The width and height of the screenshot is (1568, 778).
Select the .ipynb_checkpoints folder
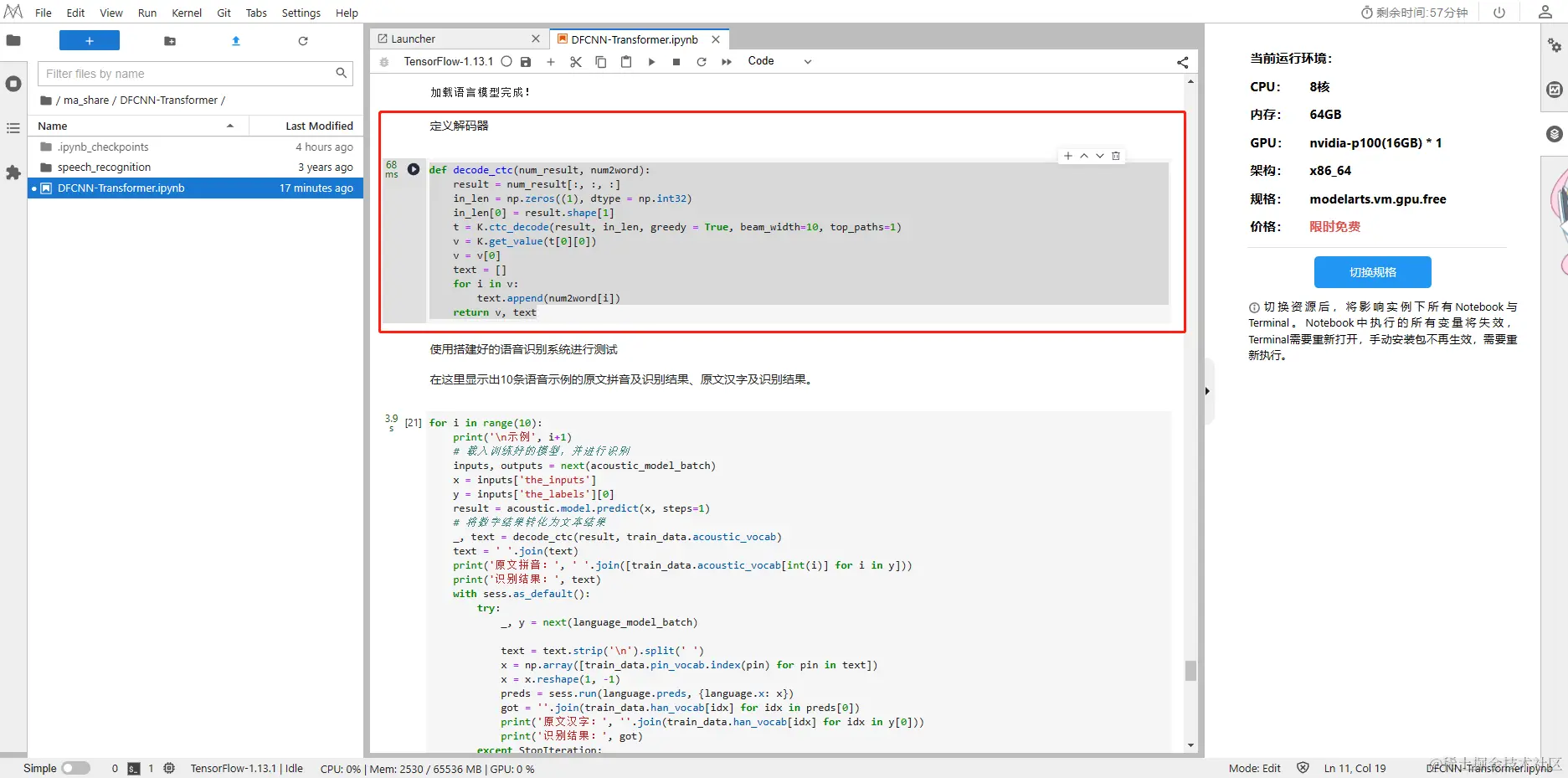pos(196,147)
